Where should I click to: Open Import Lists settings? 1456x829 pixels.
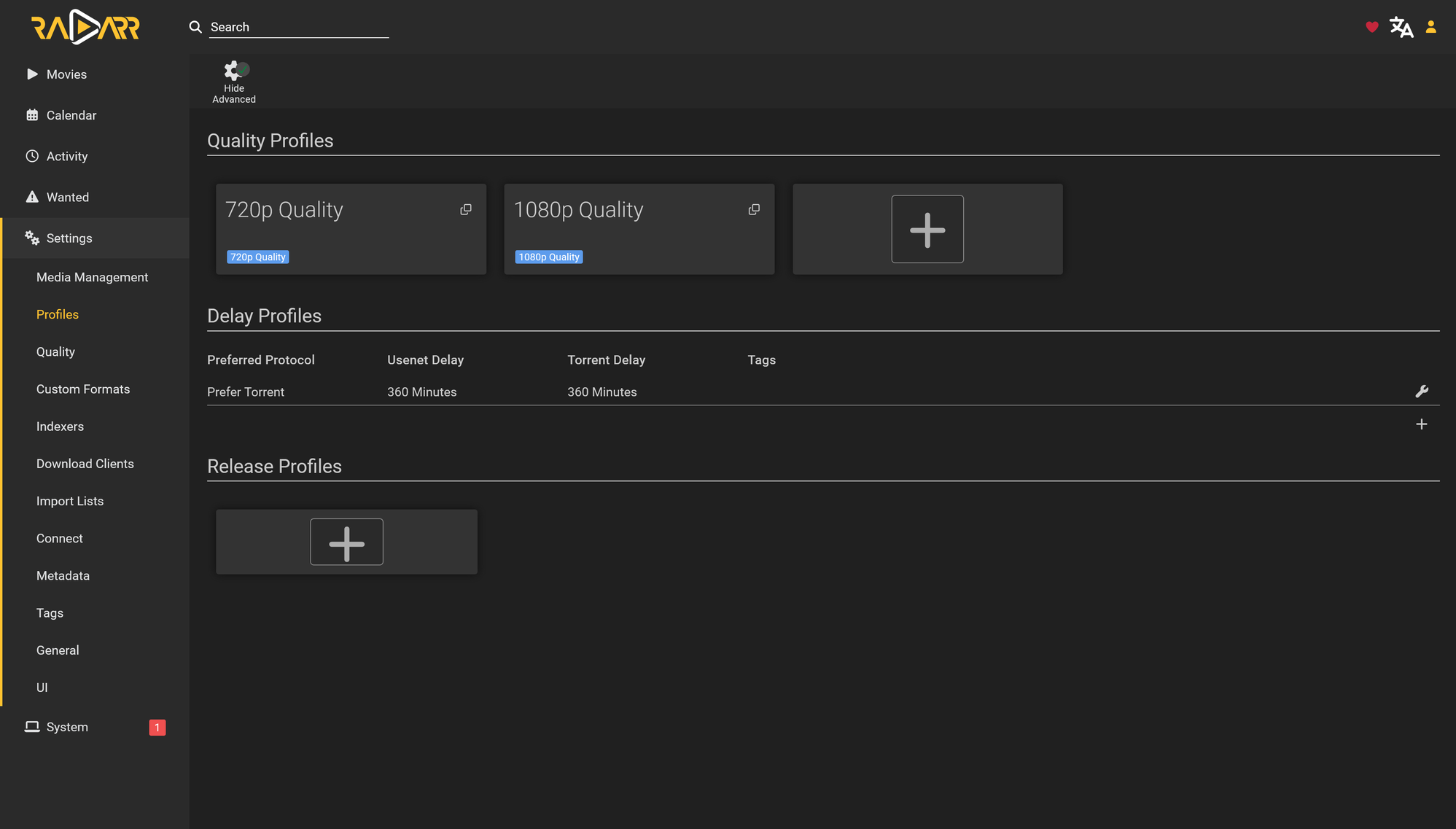click(x=70, y=501)
